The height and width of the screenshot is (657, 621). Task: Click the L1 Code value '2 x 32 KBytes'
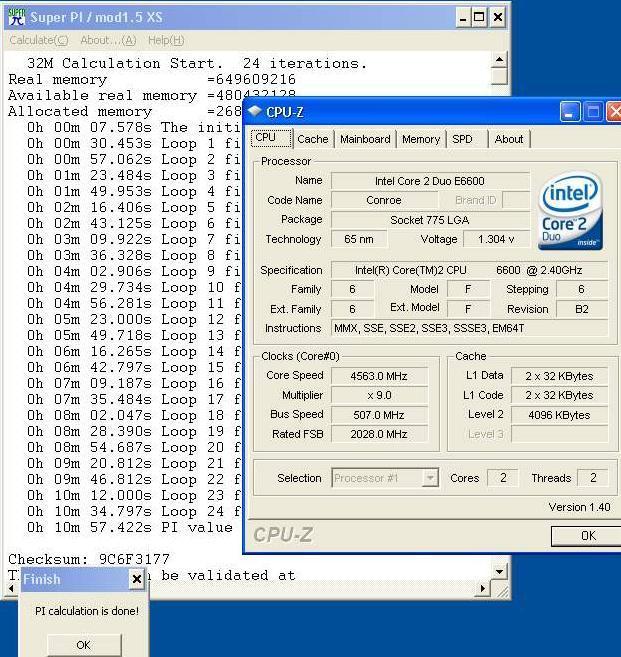(559, 396)
